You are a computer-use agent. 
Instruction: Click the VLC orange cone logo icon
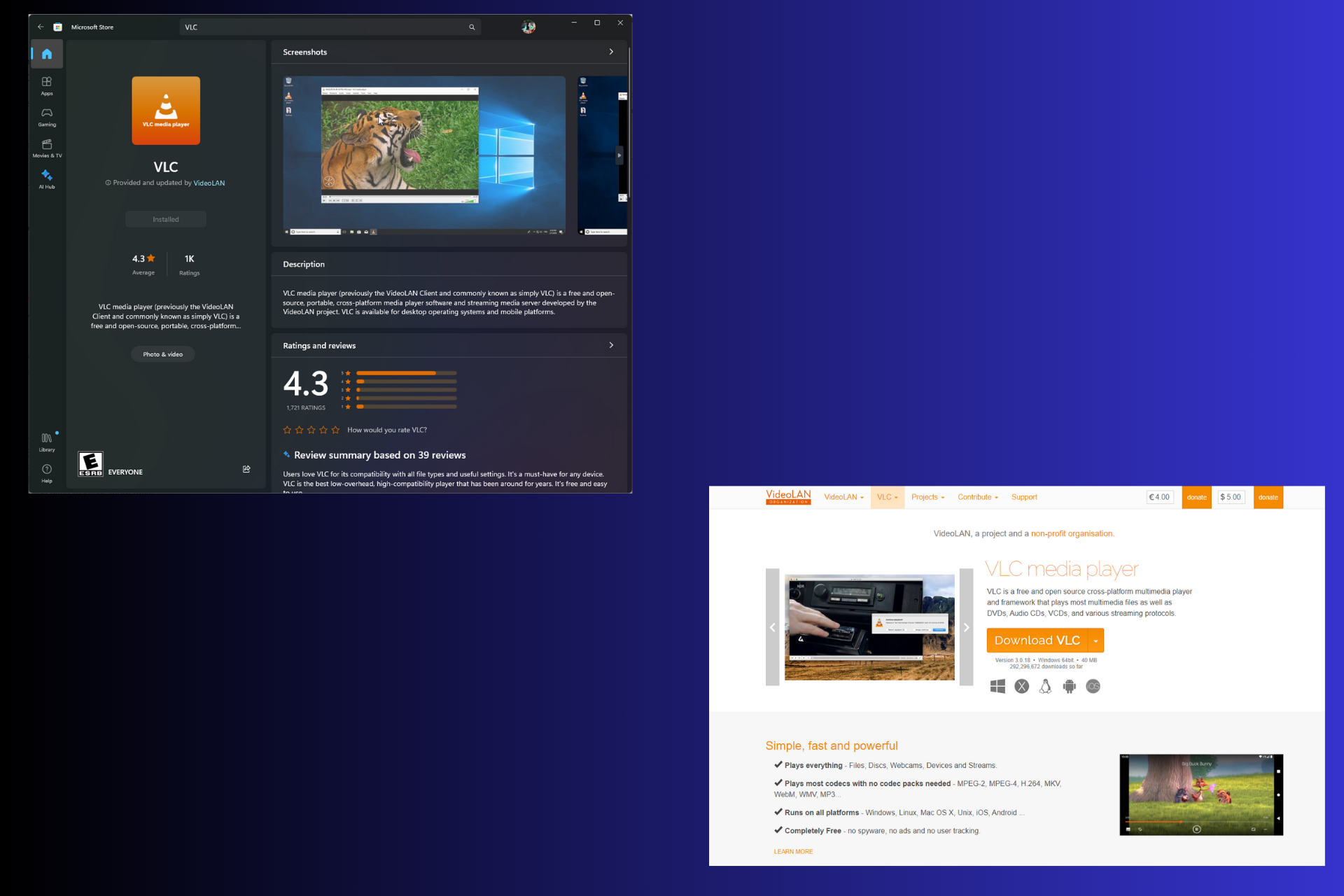coord(165,113)
